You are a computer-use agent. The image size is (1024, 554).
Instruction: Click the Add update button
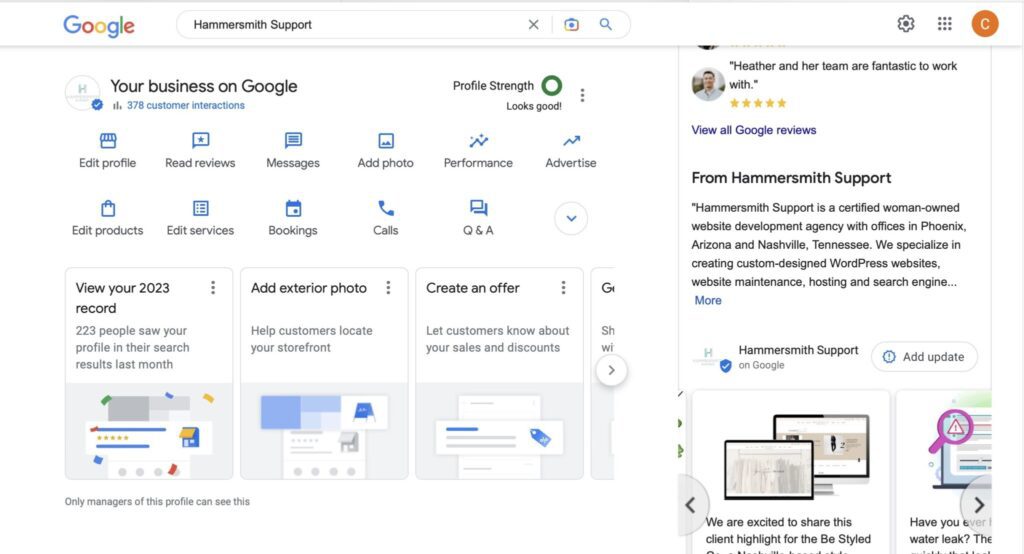(924, 357)
